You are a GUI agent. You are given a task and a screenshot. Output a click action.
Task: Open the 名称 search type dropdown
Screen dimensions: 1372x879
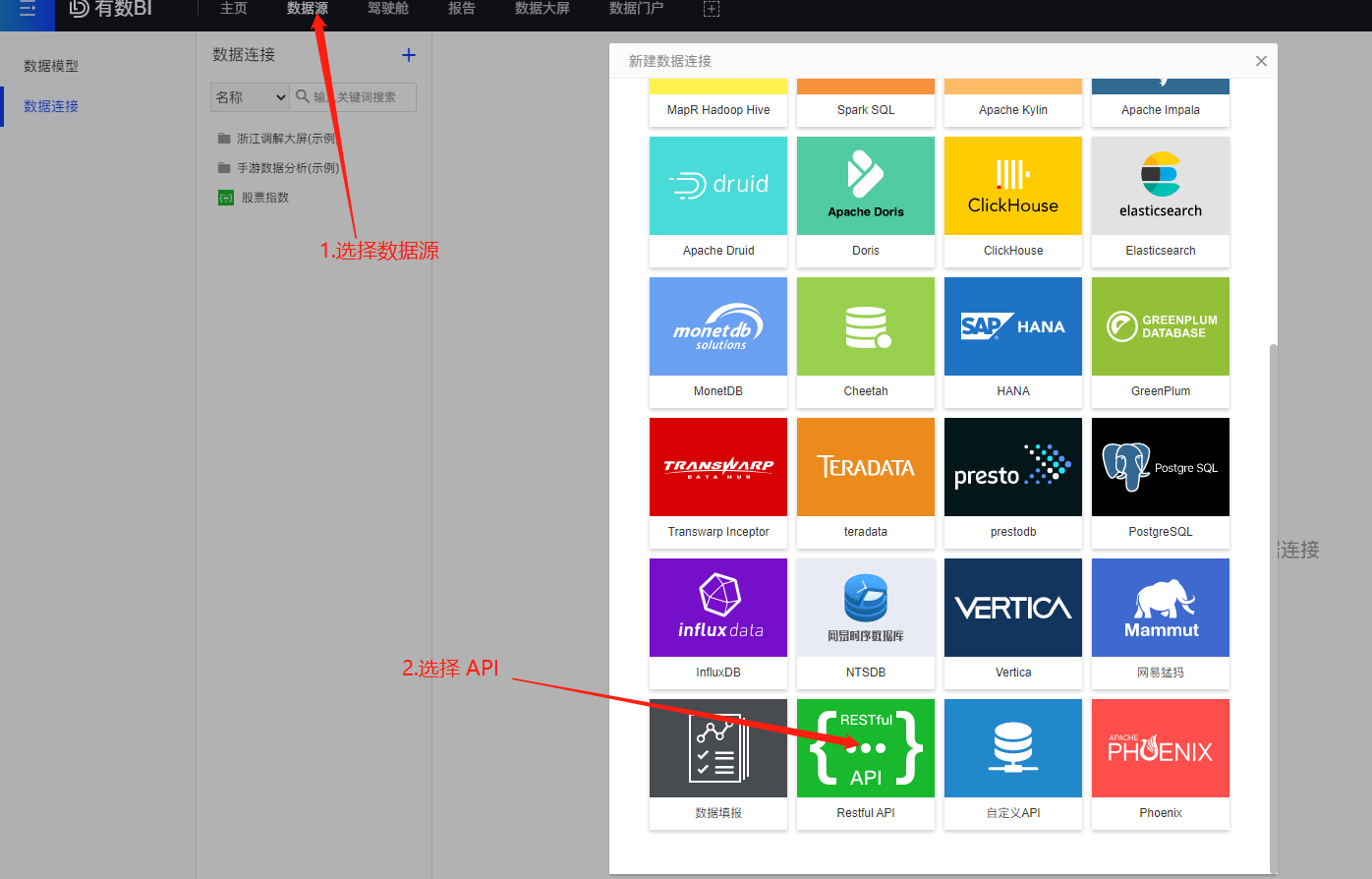coord(250,97)
